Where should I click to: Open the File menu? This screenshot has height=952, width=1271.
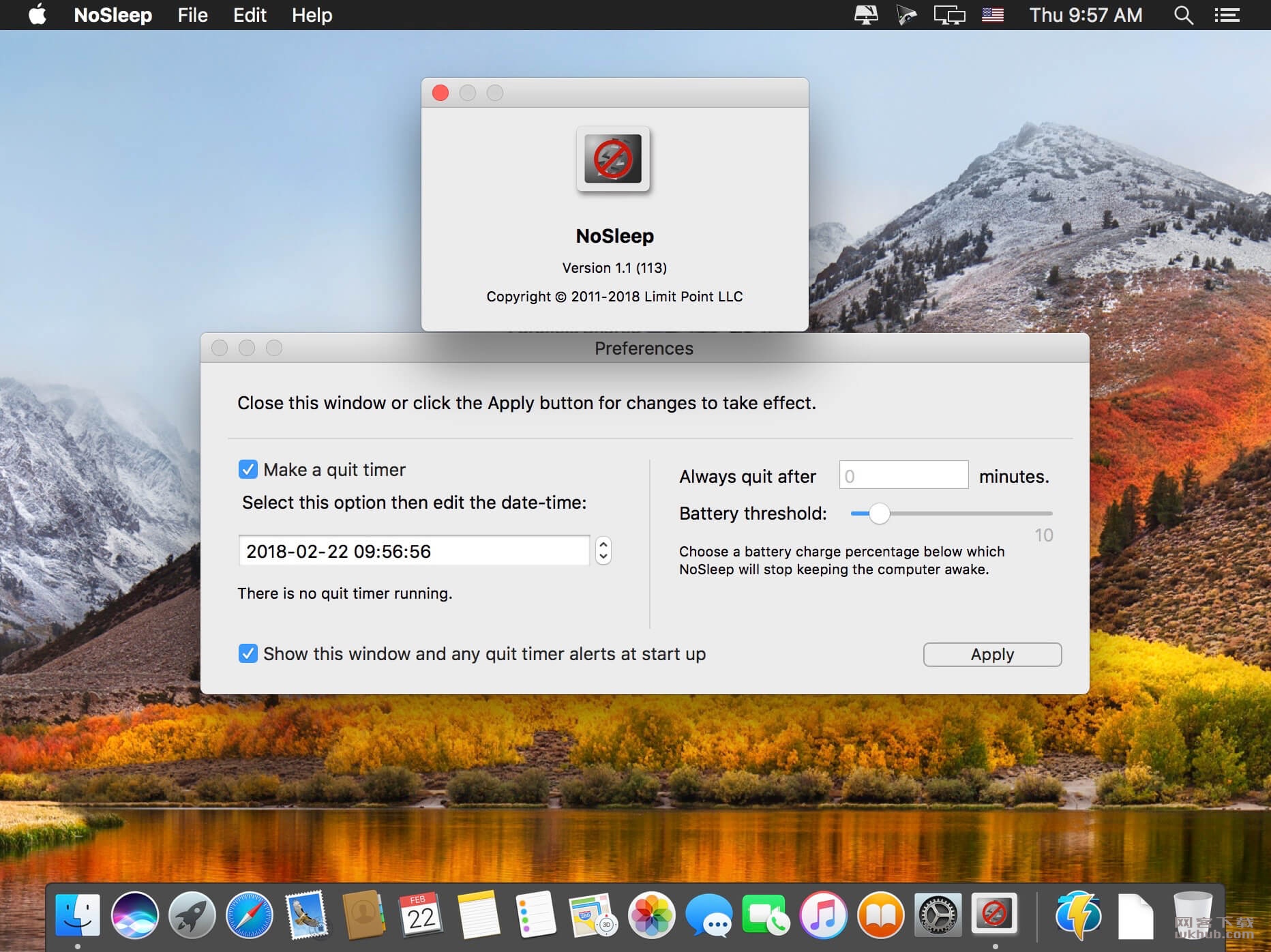(192, 15)
